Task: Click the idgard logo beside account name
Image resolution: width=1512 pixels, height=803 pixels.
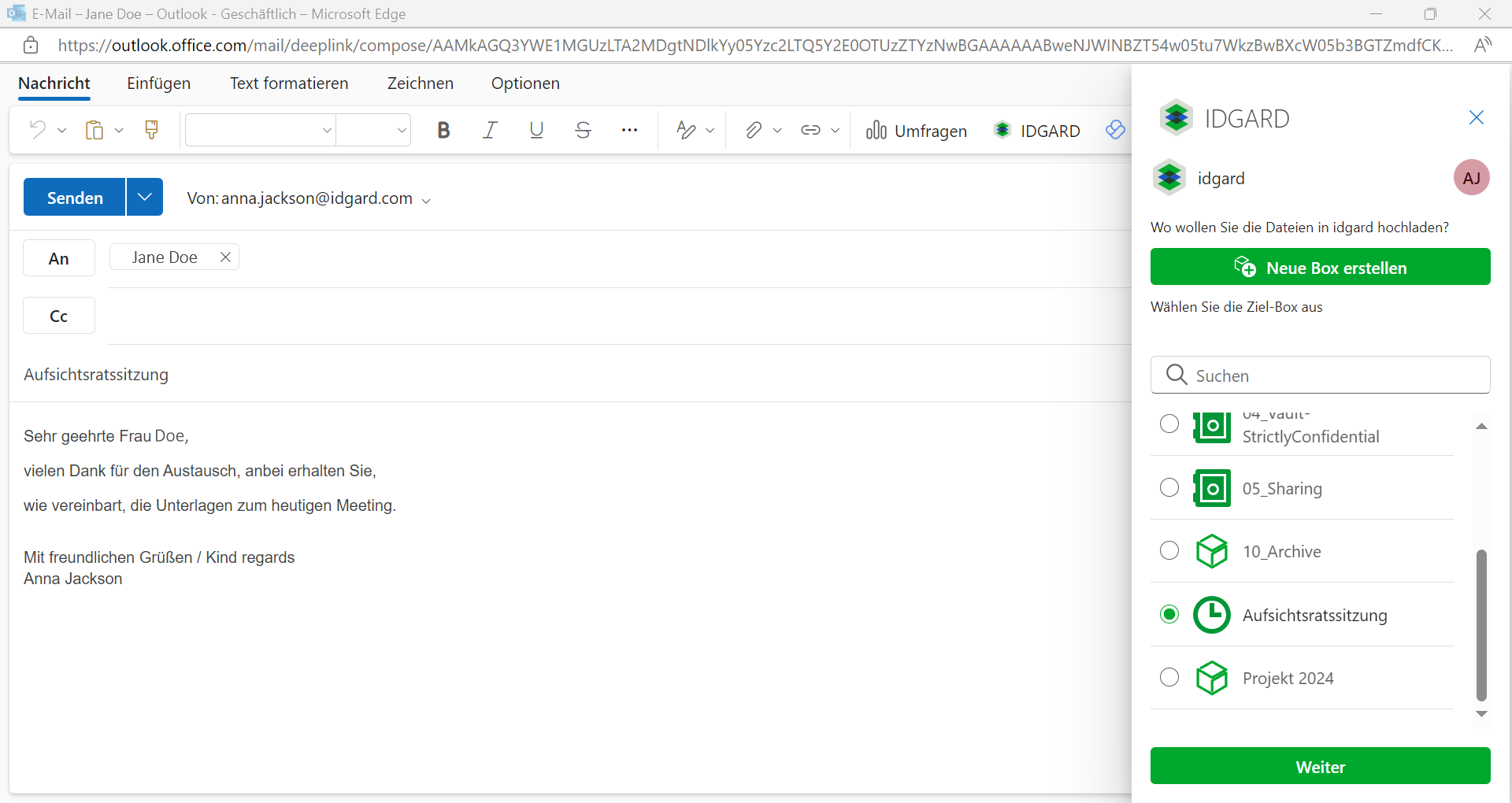Action: (1169, 177)
